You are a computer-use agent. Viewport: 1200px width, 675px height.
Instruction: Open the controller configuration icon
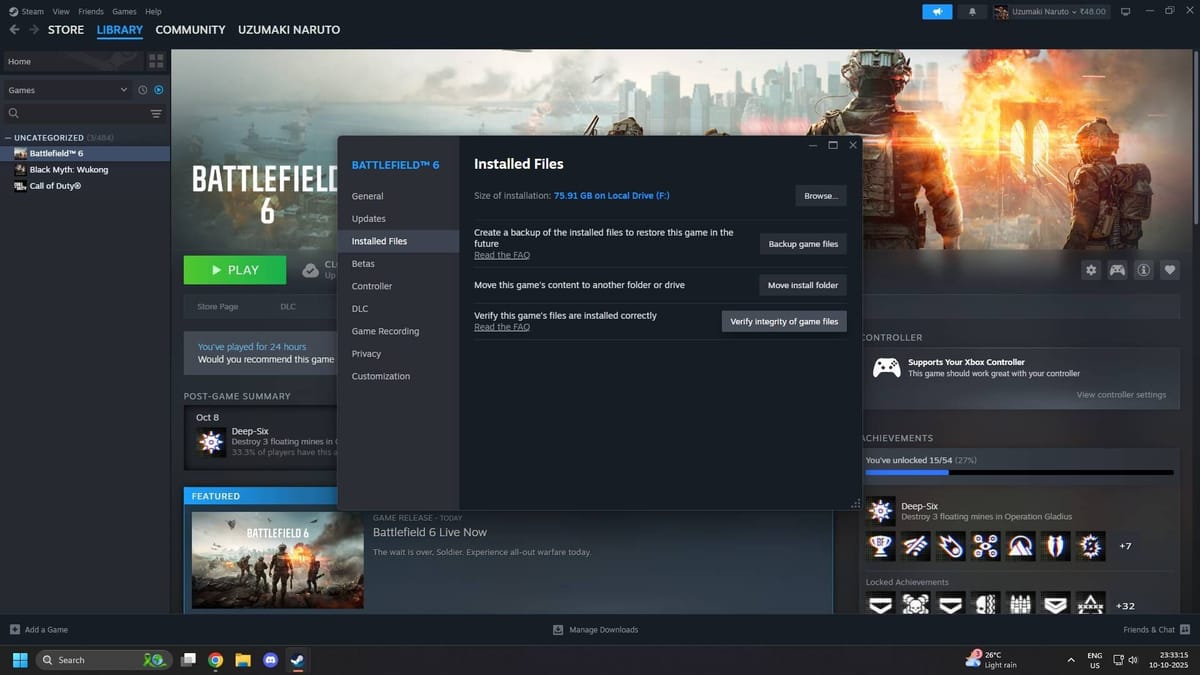1117,269
